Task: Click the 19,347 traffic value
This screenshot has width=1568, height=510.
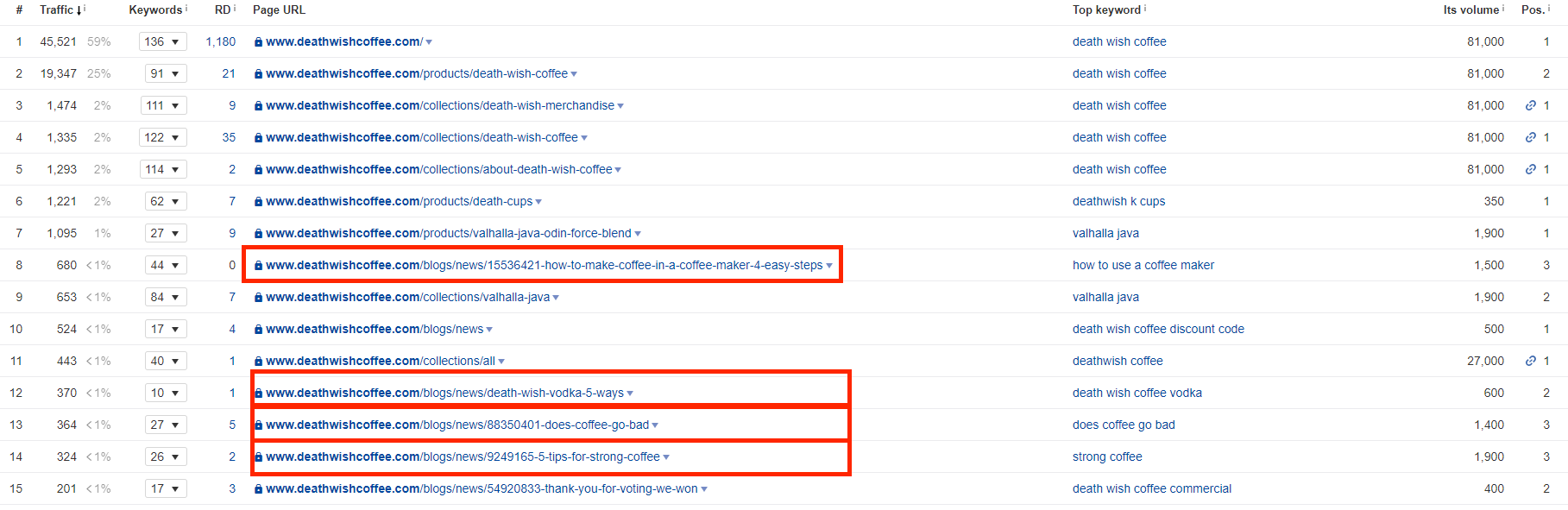Action: point(59,73)
